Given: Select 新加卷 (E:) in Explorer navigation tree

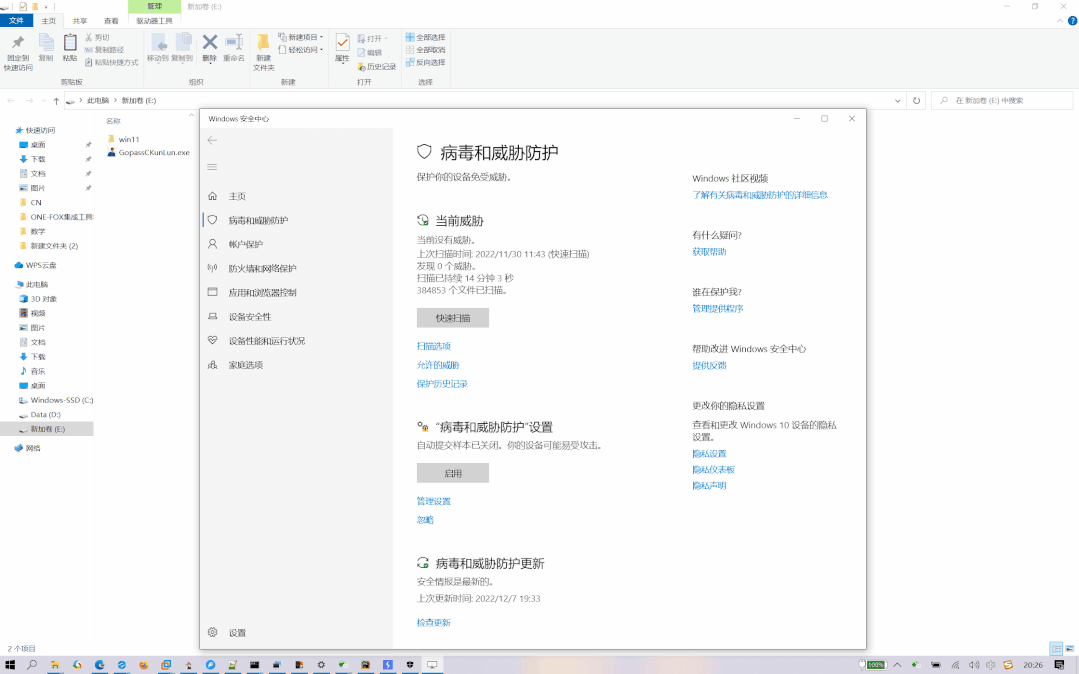Looking at the screenshot, I should [x=47, y=429].
